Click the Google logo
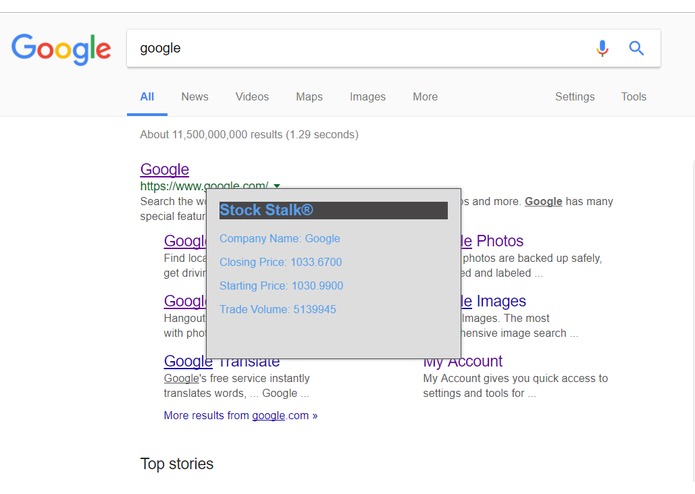 61,49
